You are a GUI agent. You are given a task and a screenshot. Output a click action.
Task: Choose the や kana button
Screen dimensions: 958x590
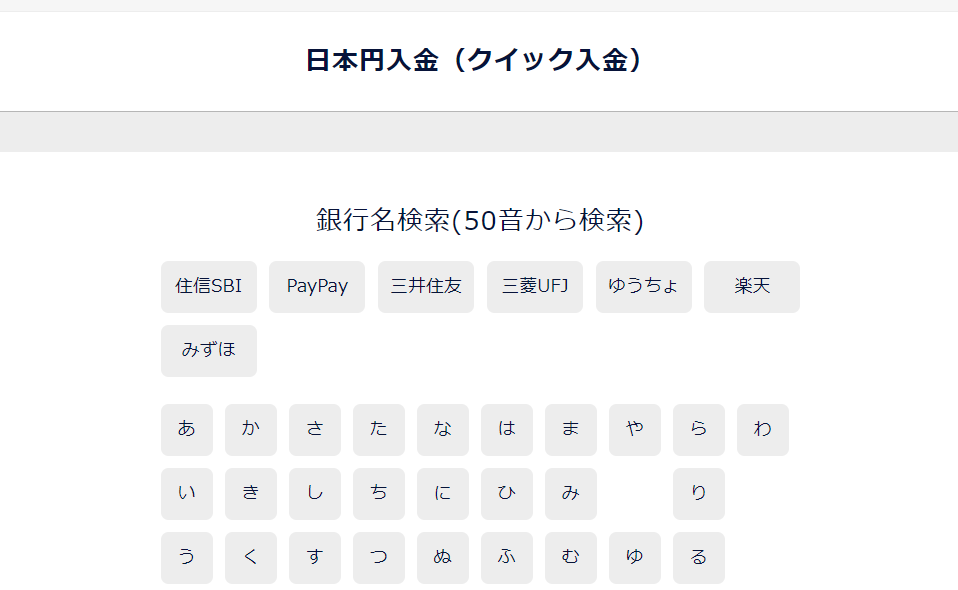pos(635,430)
